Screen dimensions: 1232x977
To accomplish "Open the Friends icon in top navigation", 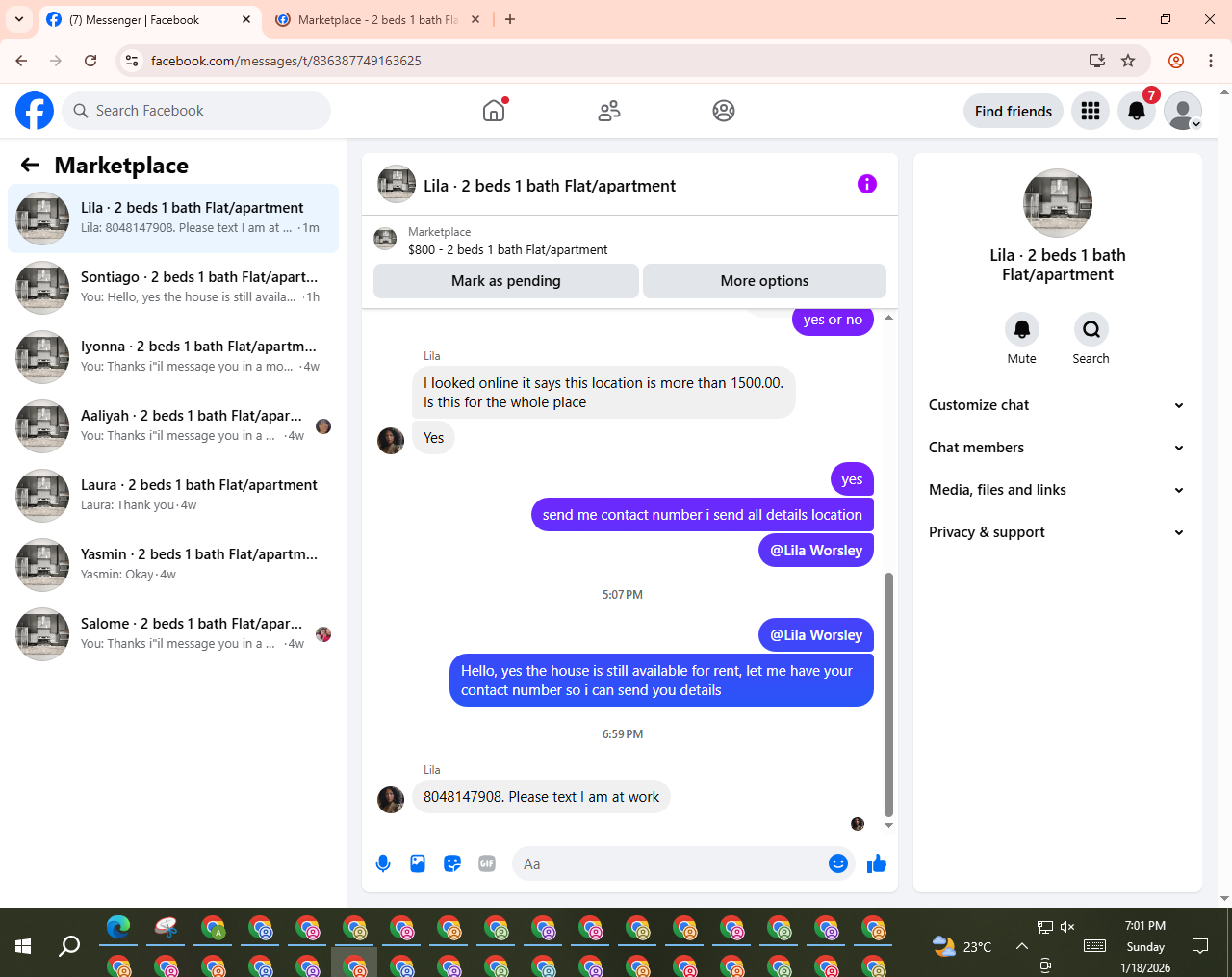I will (609, 111).
